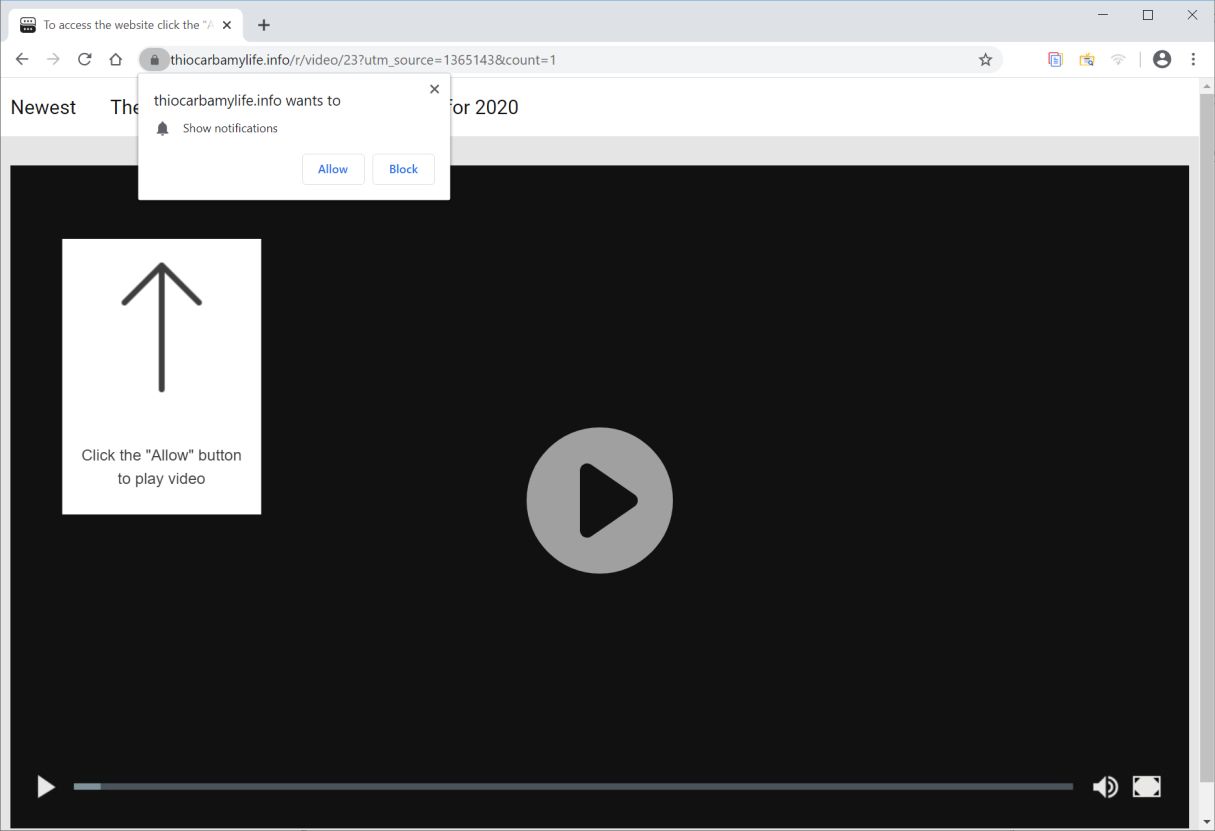Click the browser back arrow

[x=22, y=59]
